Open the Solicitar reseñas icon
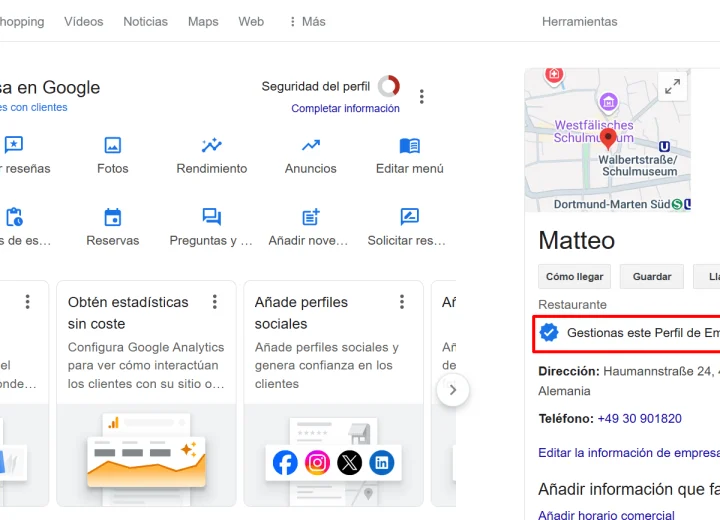Image resolution: width=720 pixels, height=520 pixels. point(410,217)
